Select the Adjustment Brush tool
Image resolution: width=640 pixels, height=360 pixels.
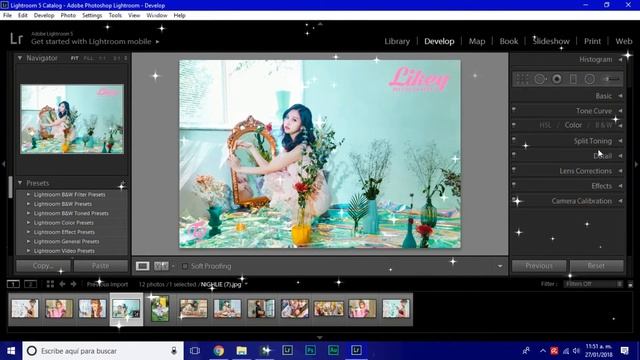[x=611, y=79]
